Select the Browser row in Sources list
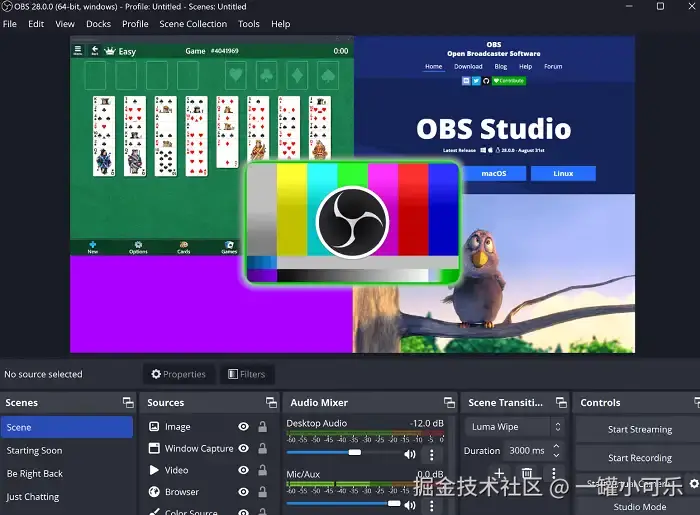 [x=208, y=492]
